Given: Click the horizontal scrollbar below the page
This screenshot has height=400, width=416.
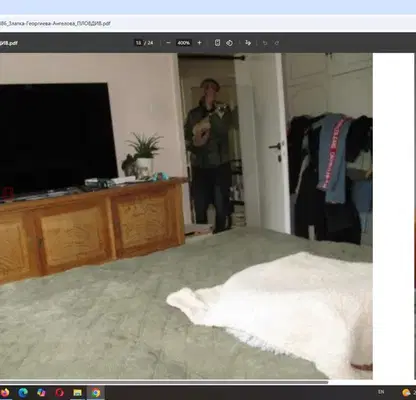Looking at the screenshot, I should (x=164, y=382).
